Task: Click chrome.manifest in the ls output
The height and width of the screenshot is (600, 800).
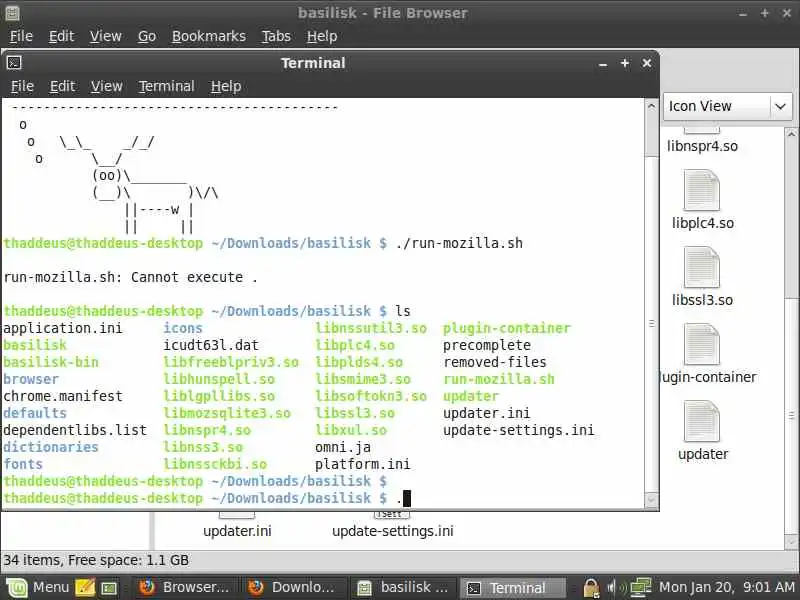Action: (x=63, y=396)
